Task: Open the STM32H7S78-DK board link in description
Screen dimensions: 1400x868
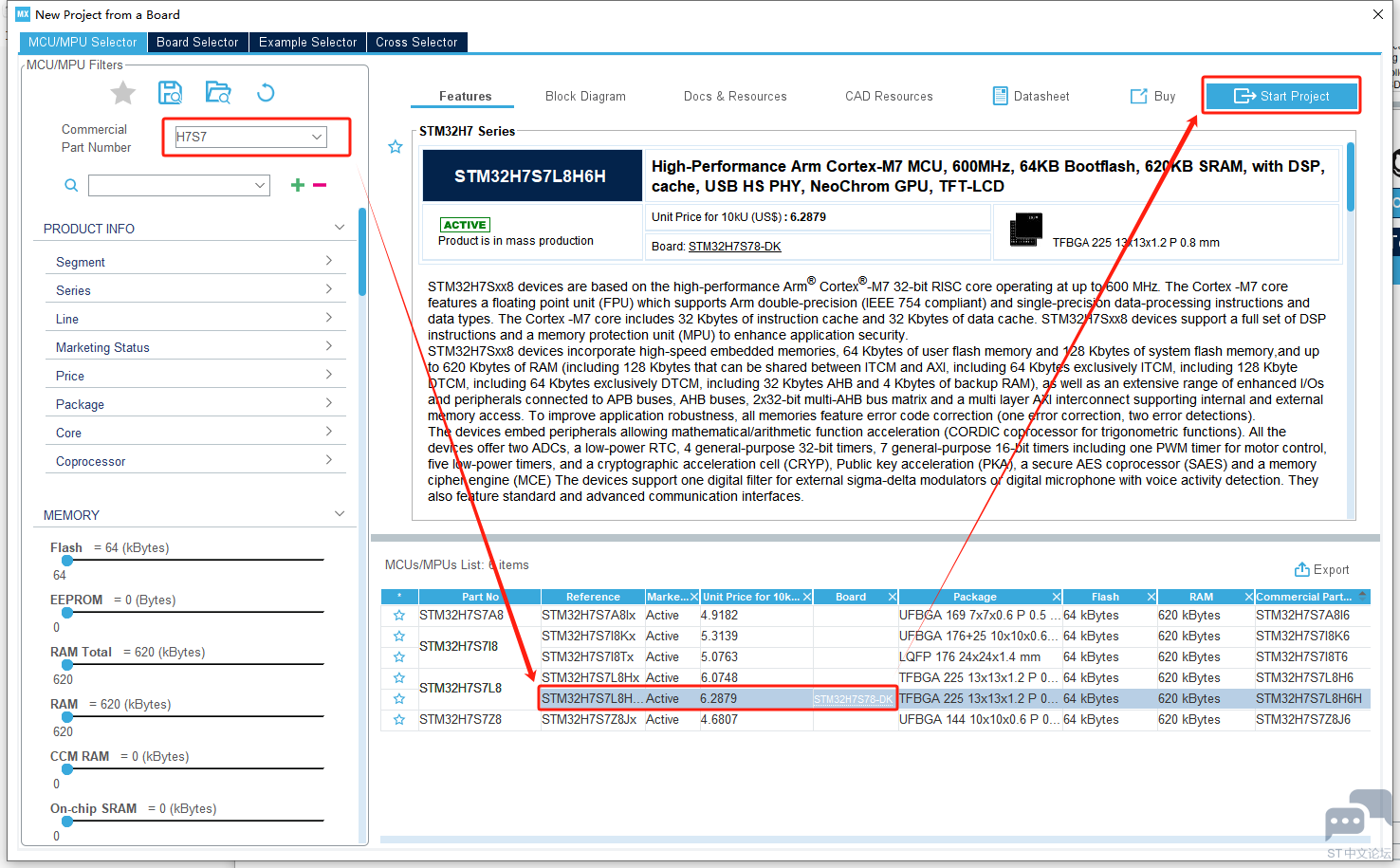Action: point(735,247)
